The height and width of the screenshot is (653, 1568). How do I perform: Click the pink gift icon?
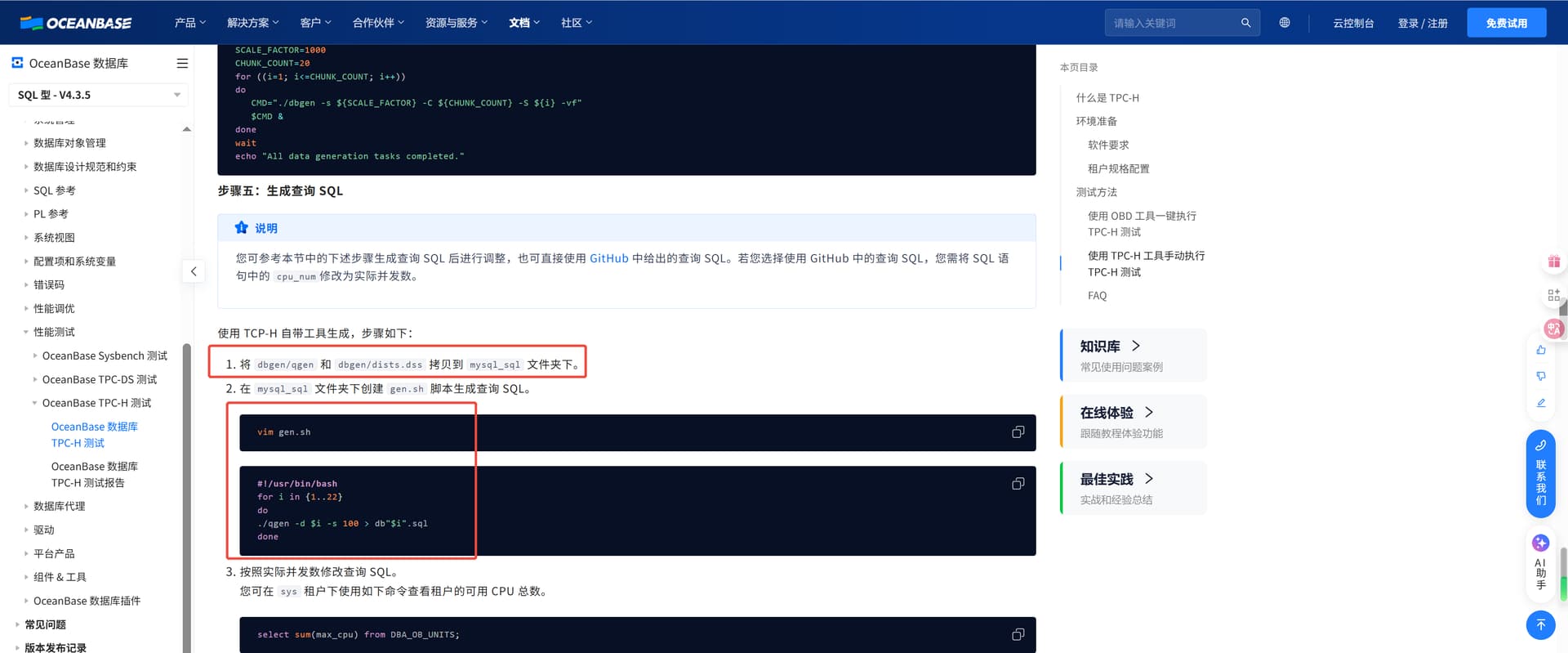coord(1553,262)
